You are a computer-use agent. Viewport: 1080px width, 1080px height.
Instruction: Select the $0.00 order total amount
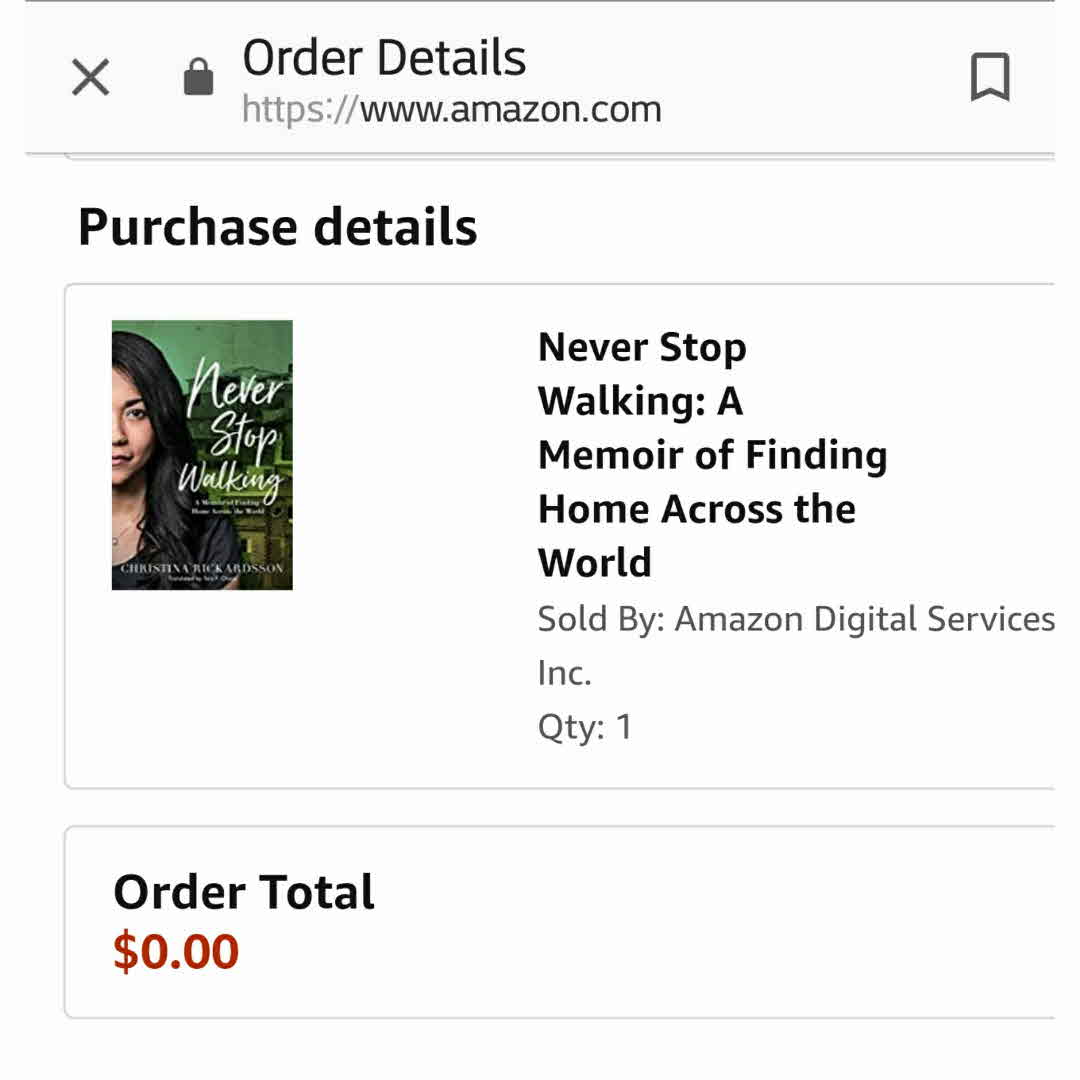(176, 952)
